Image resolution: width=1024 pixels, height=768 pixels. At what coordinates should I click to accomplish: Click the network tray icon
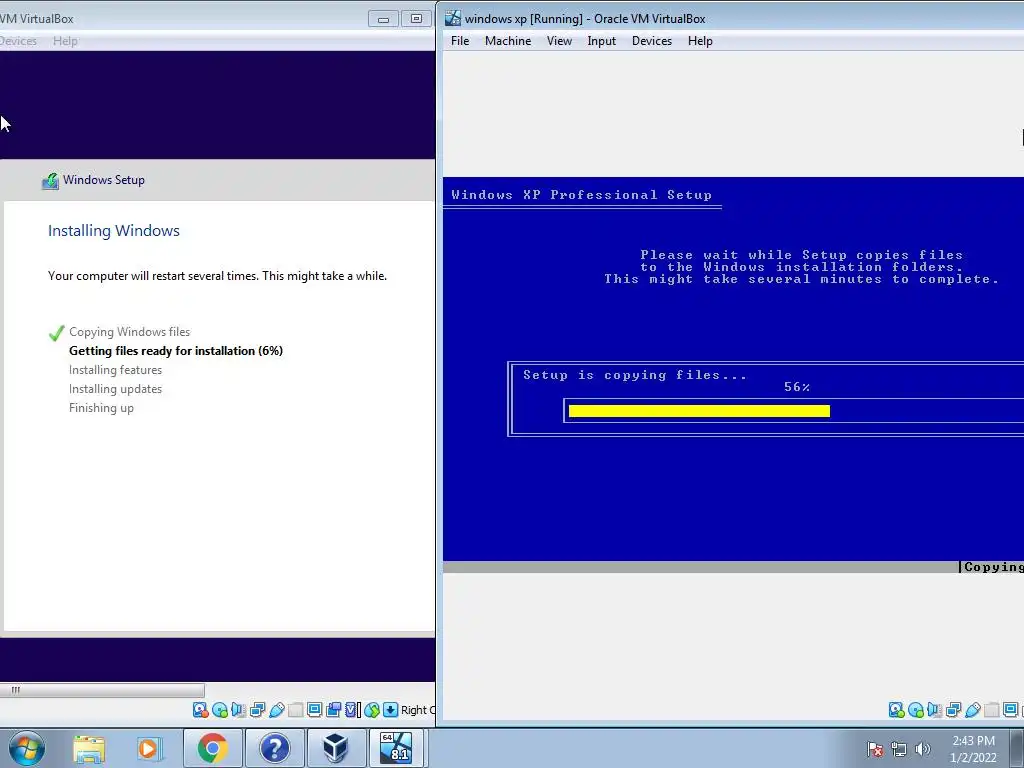pyautogui.click(x=899, y=749)
